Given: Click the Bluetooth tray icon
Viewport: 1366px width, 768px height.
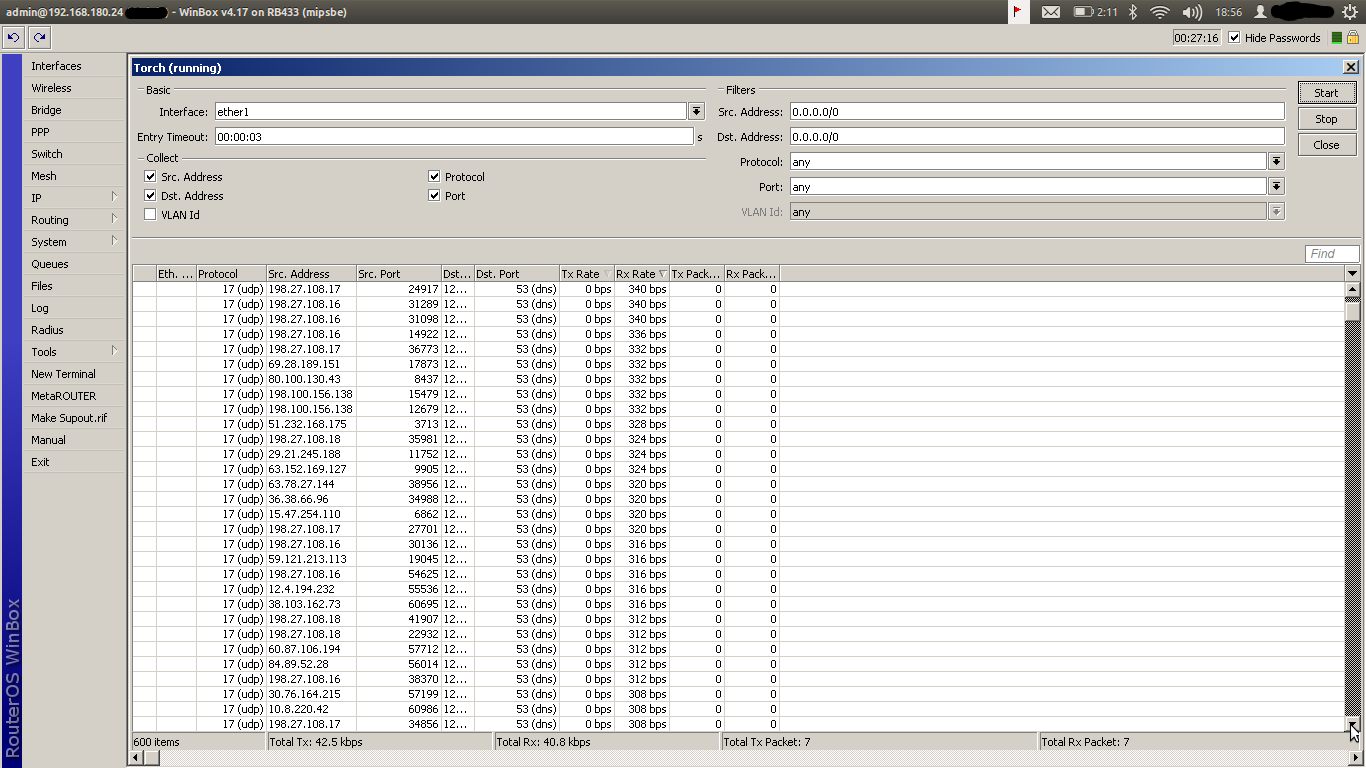Looking at the screenshot, I should click(x=1134, y=11).
